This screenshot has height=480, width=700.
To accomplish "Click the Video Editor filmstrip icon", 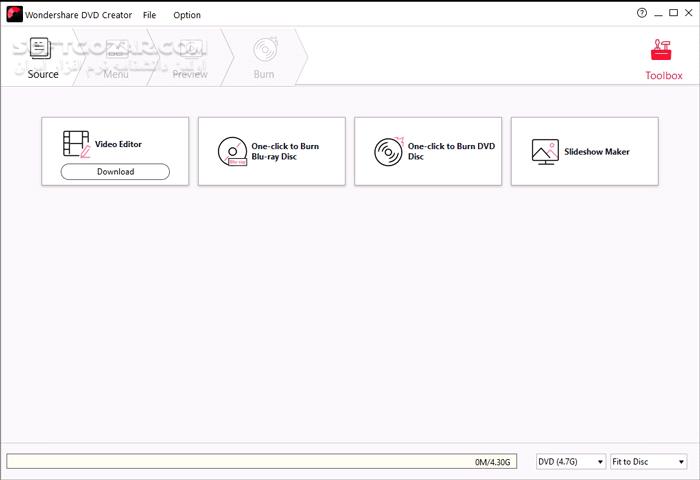I will coord(76,144).
